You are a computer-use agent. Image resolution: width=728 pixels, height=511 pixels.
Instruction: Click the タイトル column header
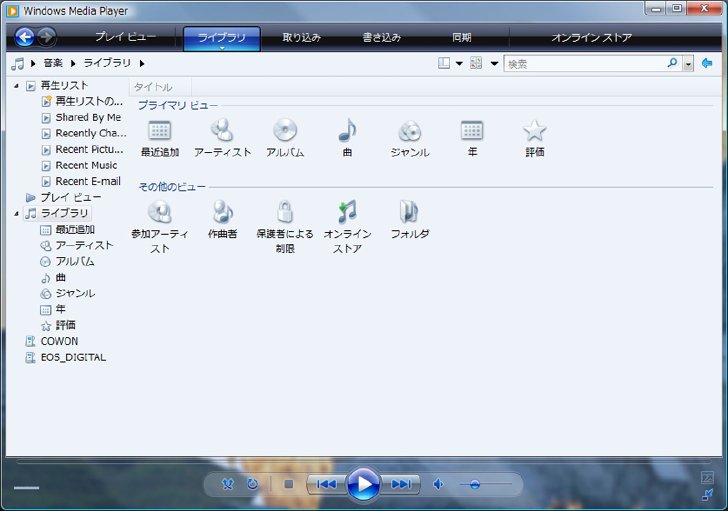tap(160, 87)
